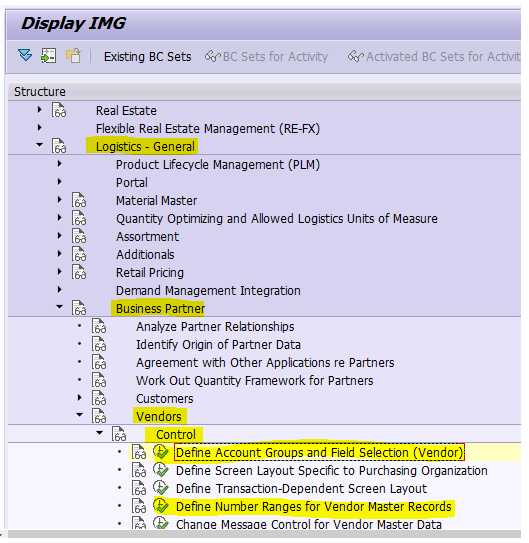Click BC Sets for Activity button
Image resolution: width=529 pixels, height=543 pixels.
[x=266, y=56]
